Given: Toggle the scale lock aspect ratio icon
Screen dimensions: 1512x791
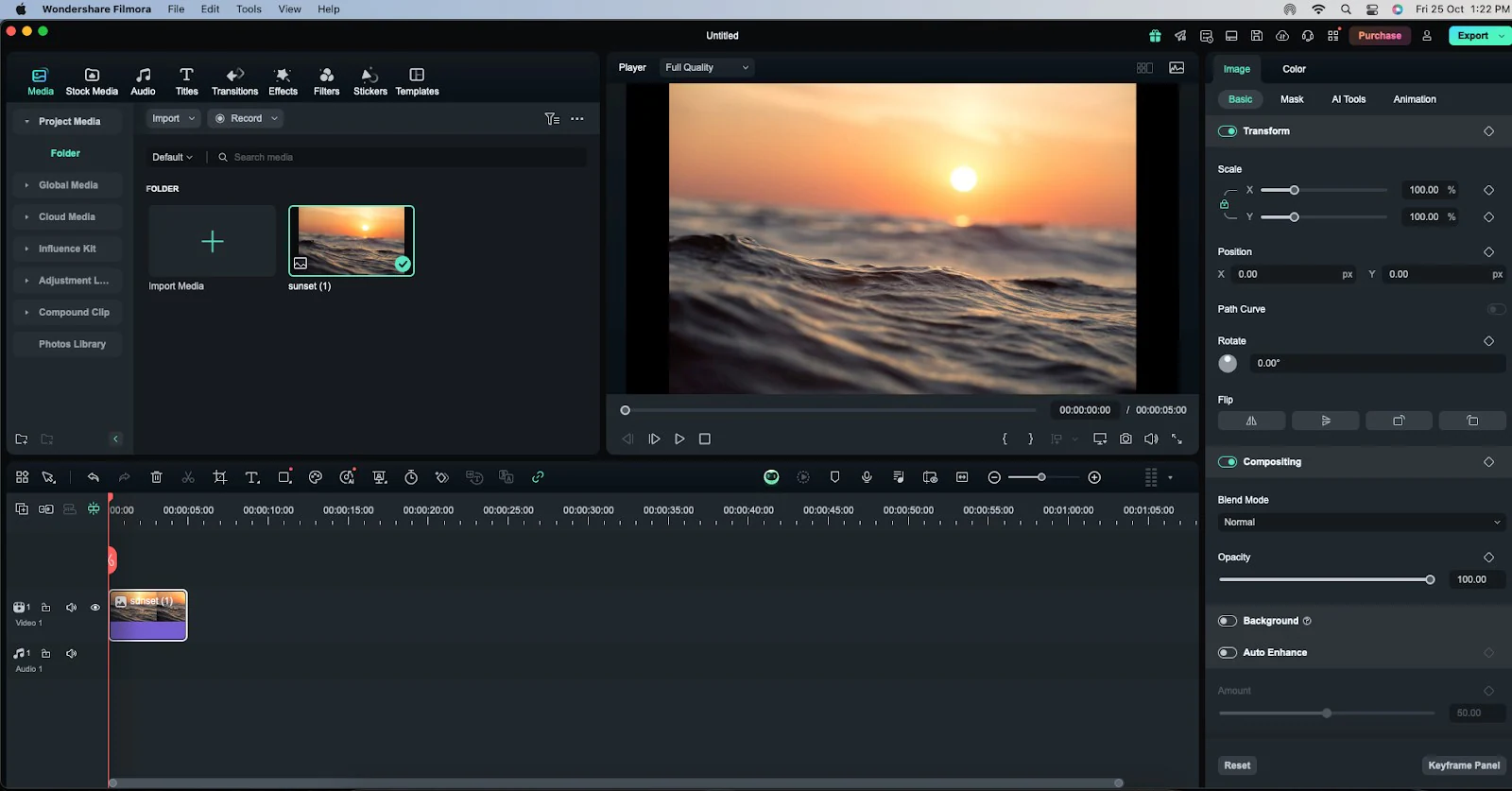Looking at the screenshot, I should coord(1225,204).
